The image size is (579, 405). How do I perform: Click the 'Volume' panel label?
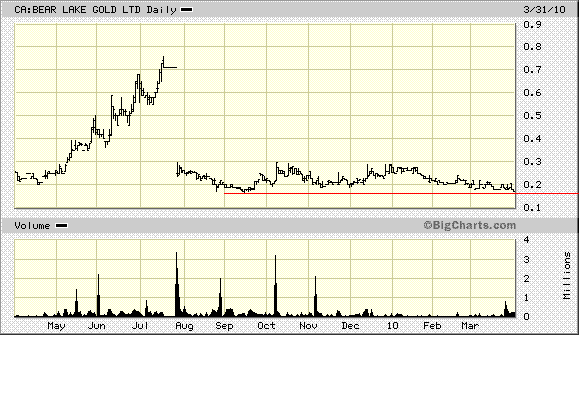(x=32, y=226)
